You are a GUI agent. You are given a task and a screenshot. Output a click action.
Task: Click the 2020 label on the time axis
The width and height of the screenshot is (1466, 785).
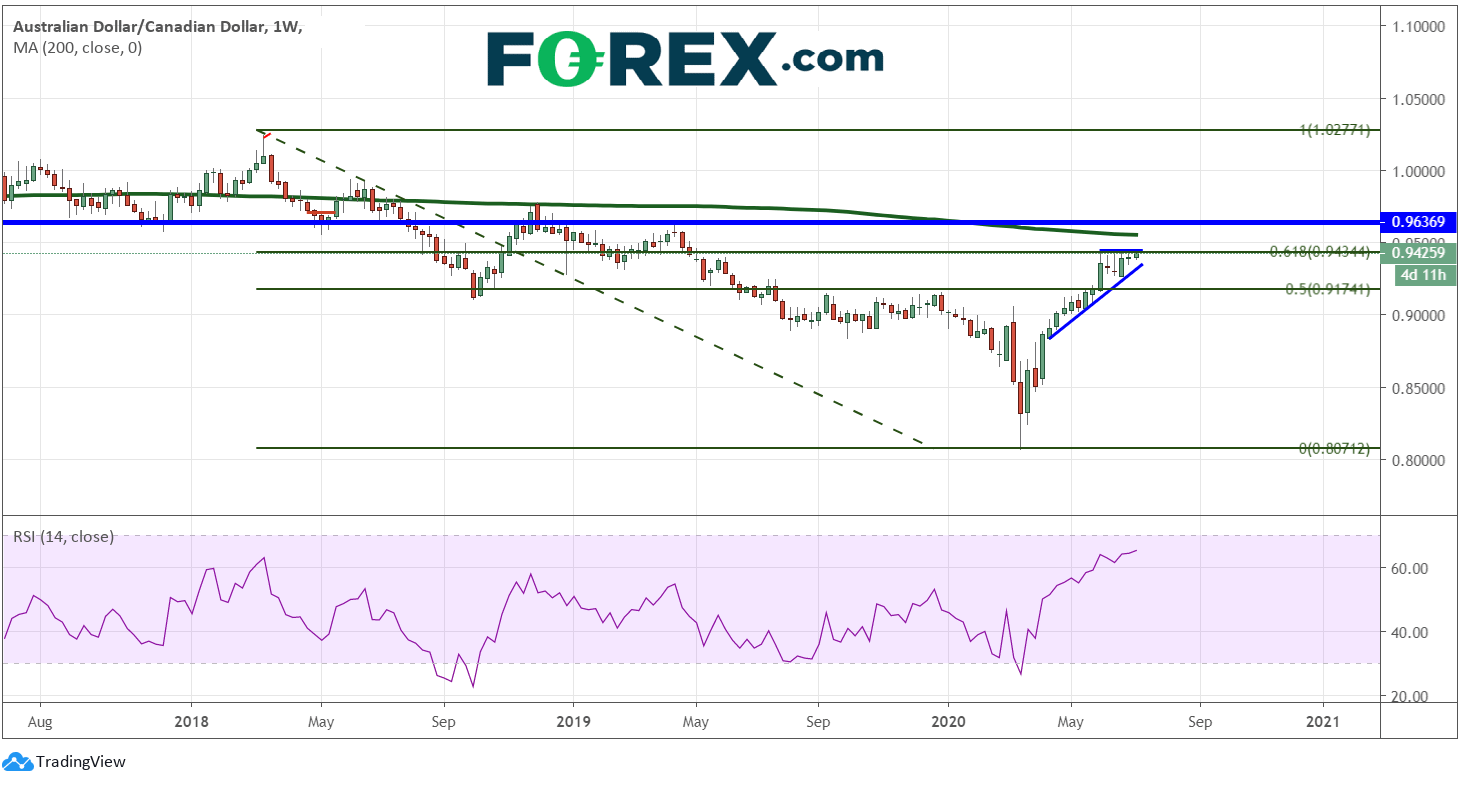948,721
